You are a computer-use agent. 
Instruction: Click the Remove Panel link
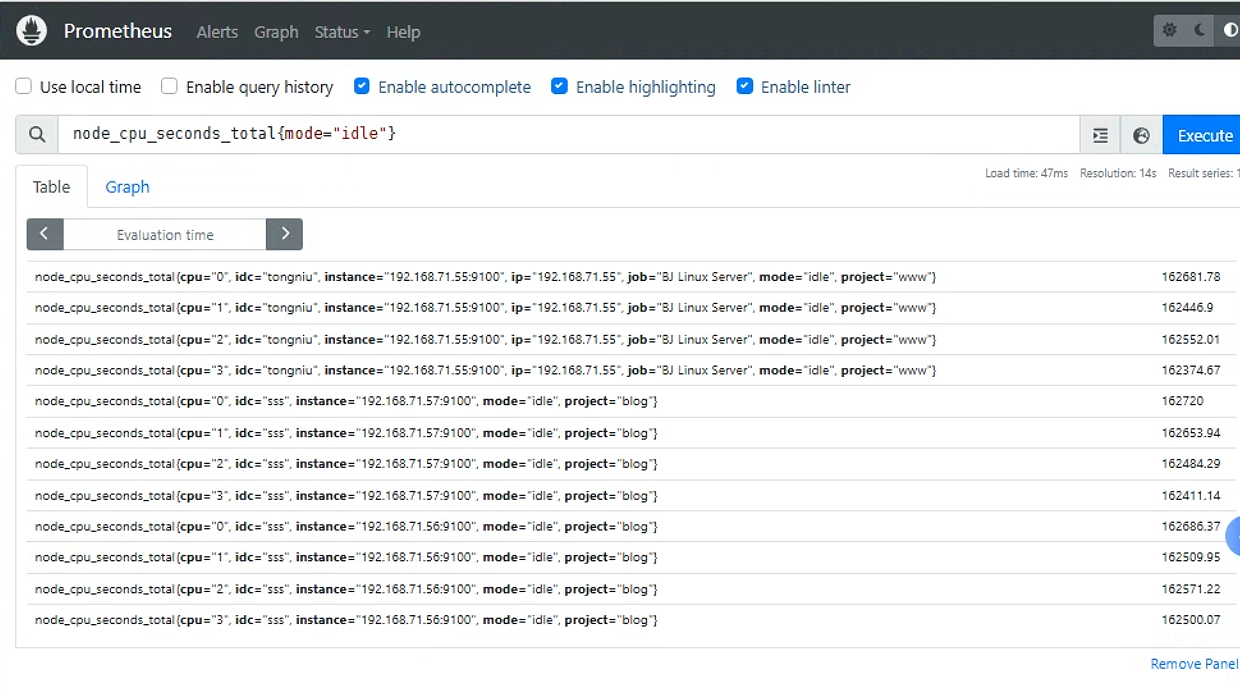1195,664
